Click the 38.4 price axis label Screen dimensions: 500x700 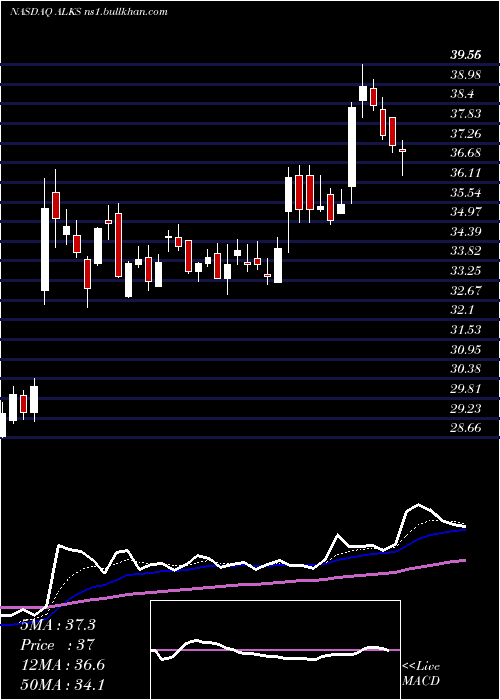pos(462,94)
